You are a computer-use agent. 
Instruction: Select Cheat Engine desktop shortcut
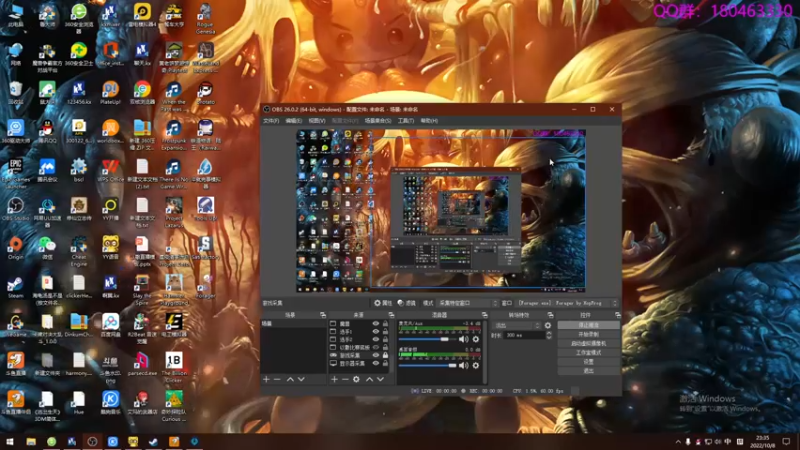tap(79, 251)
